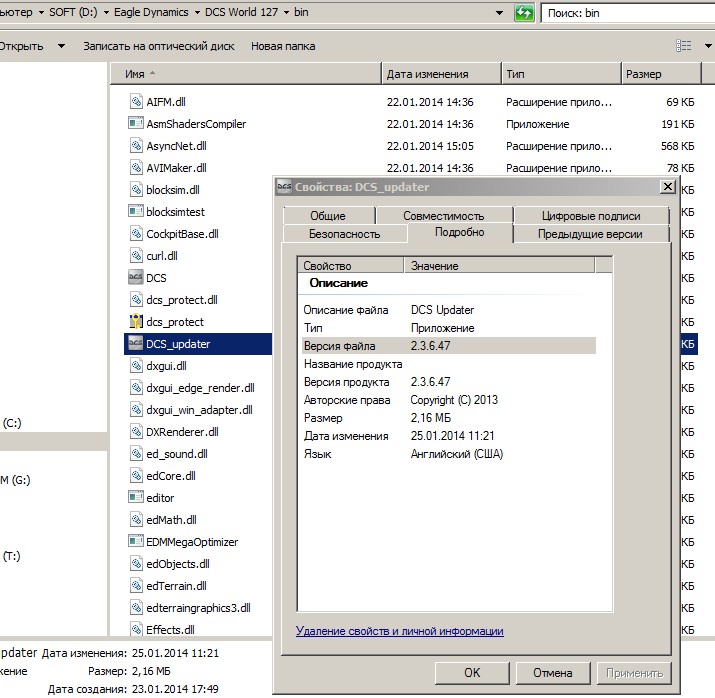715x698 pixels.
Task: Click the dcs_protect executable icon
Action: 136,321
